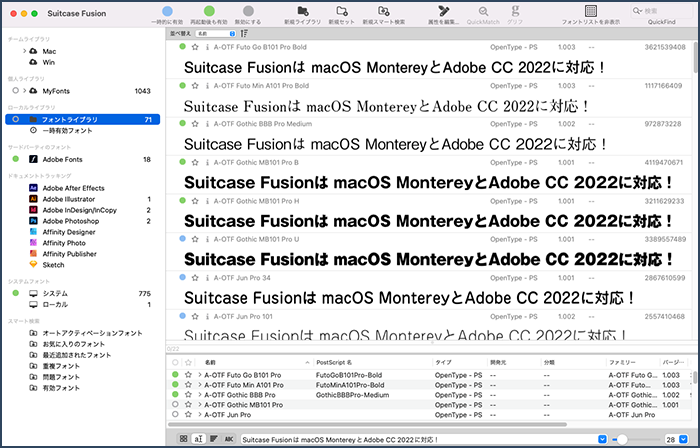Viewport: 700px width, 448px height.
Task: Toggle activation dot for Gothic MB101 Pro U preview
Action: (182, 239)
